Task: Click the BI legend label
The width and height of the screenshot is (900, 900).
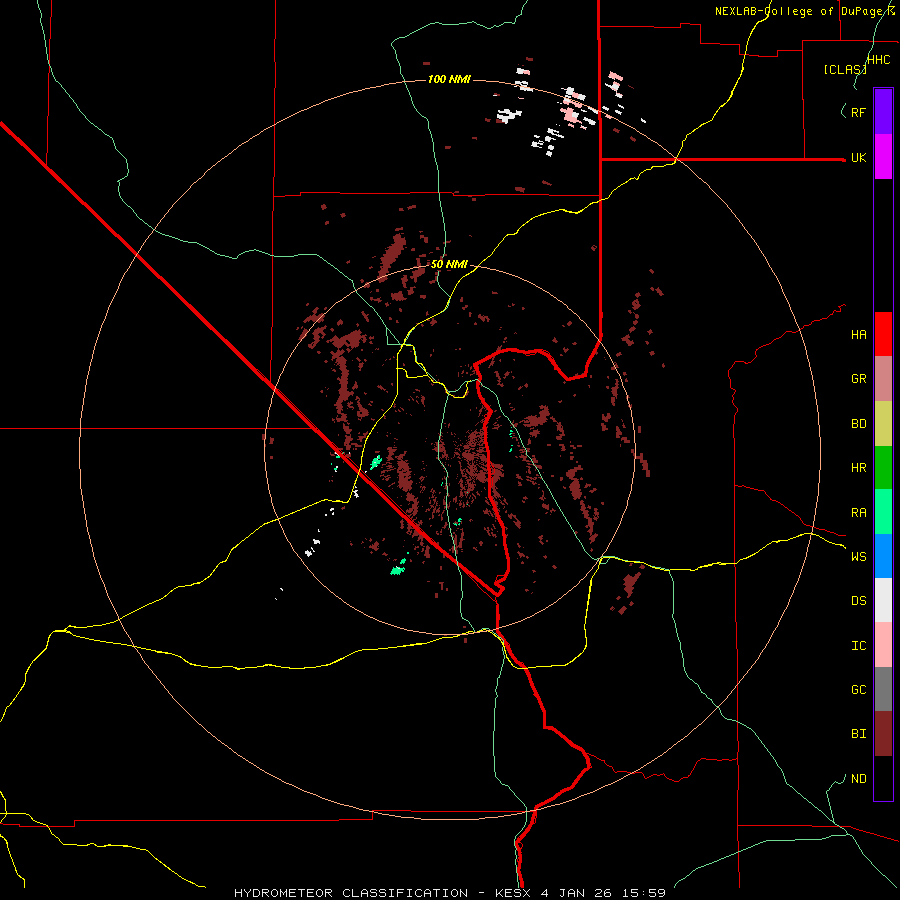Action: (858, 734)
